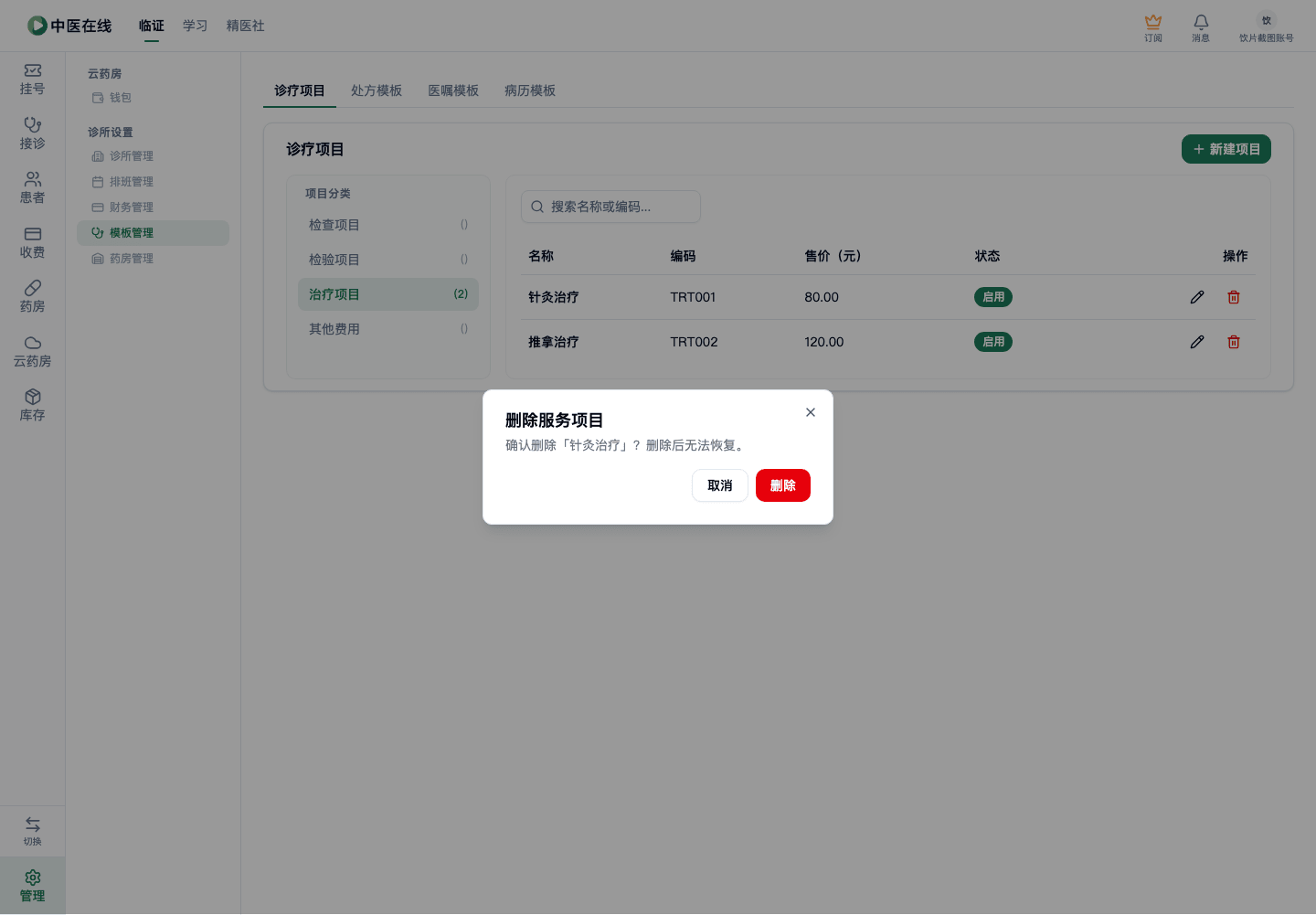The width and height of the screenshot is (1316, 915).
Task: Select the 学习 top navigation item
Action: point(196,26)
